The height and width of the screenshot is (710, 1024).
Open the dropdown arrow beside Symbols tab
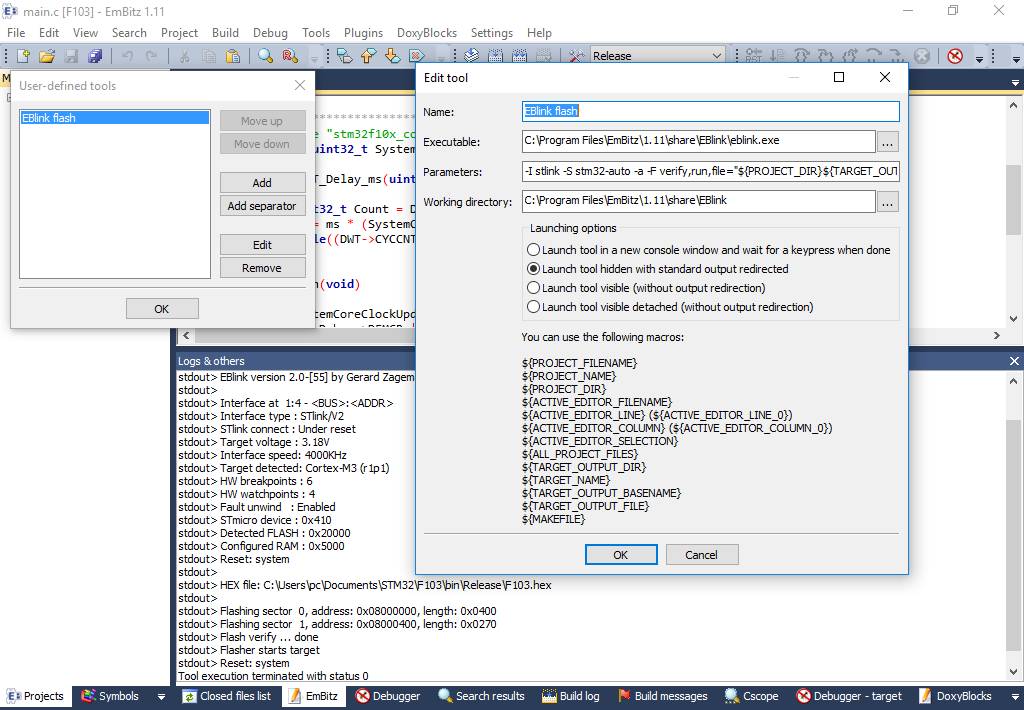[x=161, y=697]
